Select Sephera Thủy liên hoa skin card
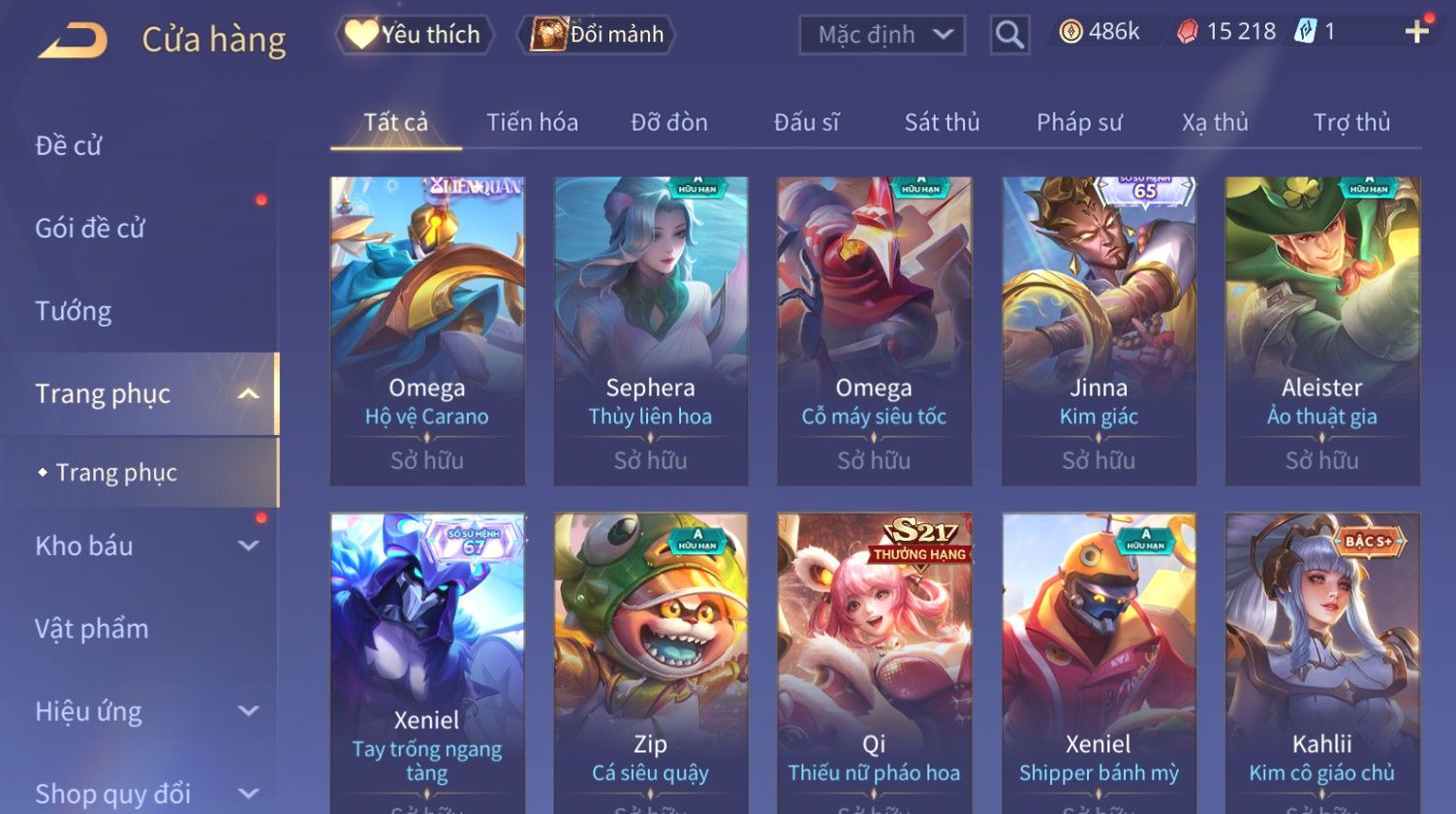This screenshot has width=1456, height=814. (x=650, y=330)
